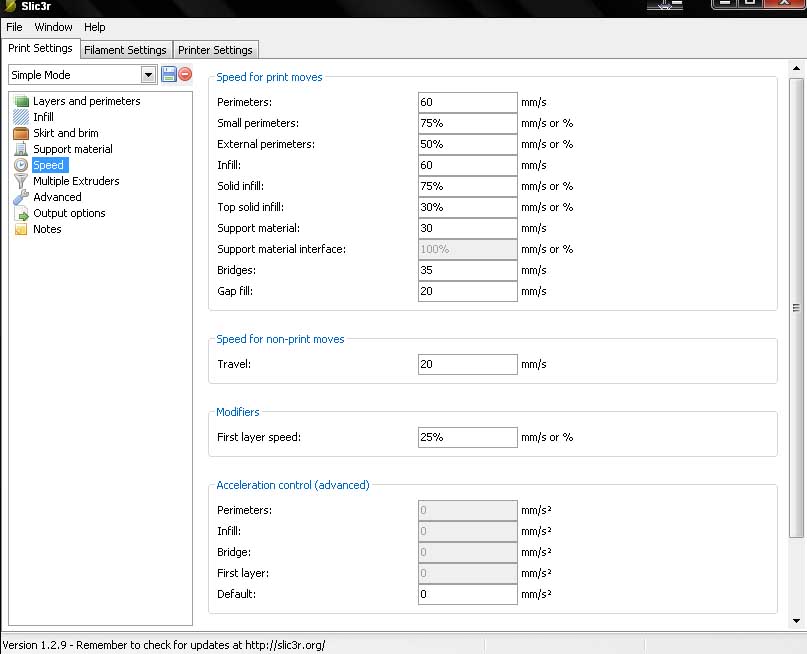Click the Small perimeters speed field
The width and height of the screenshot is (807, 654).
pyautogui.click(x=467, y=123)
